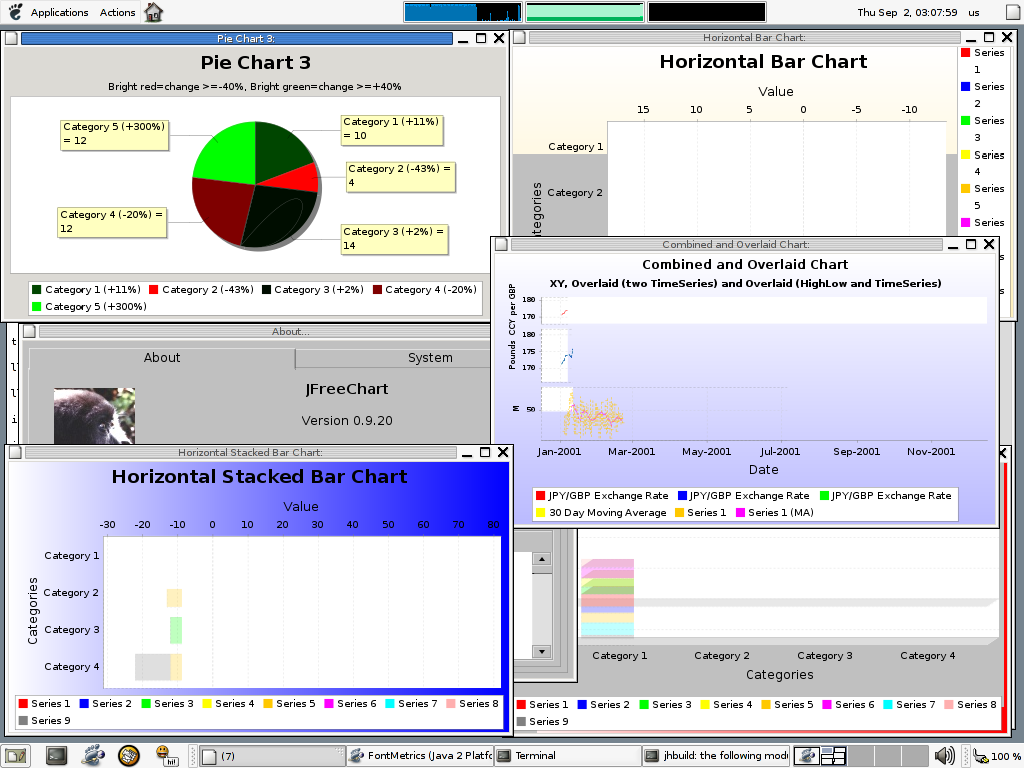Open the About... window menu icon
This screenshot has height=768, width=1024.
29,331
